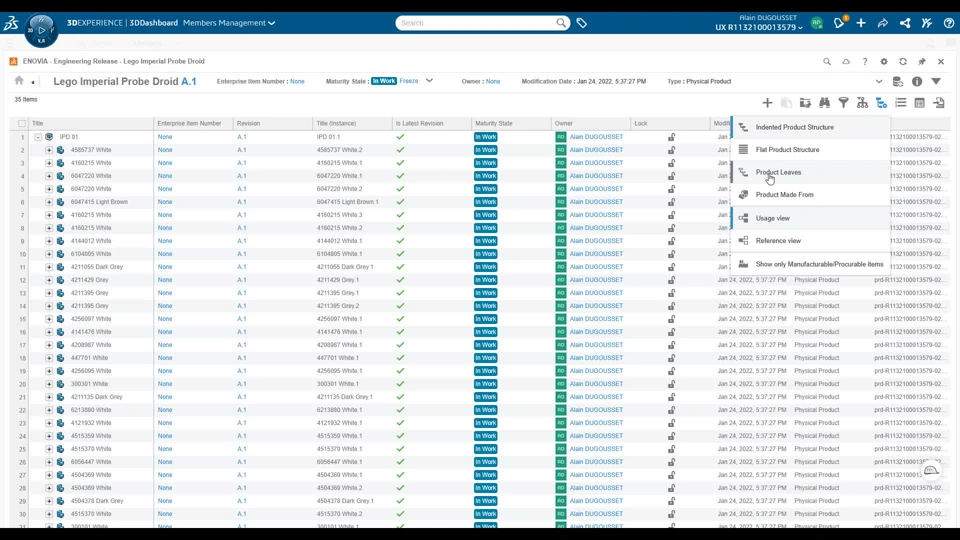Switch to Reference view
Viewport: 960px width, 540px height.
pyautogui.click(x=811, y=241)
